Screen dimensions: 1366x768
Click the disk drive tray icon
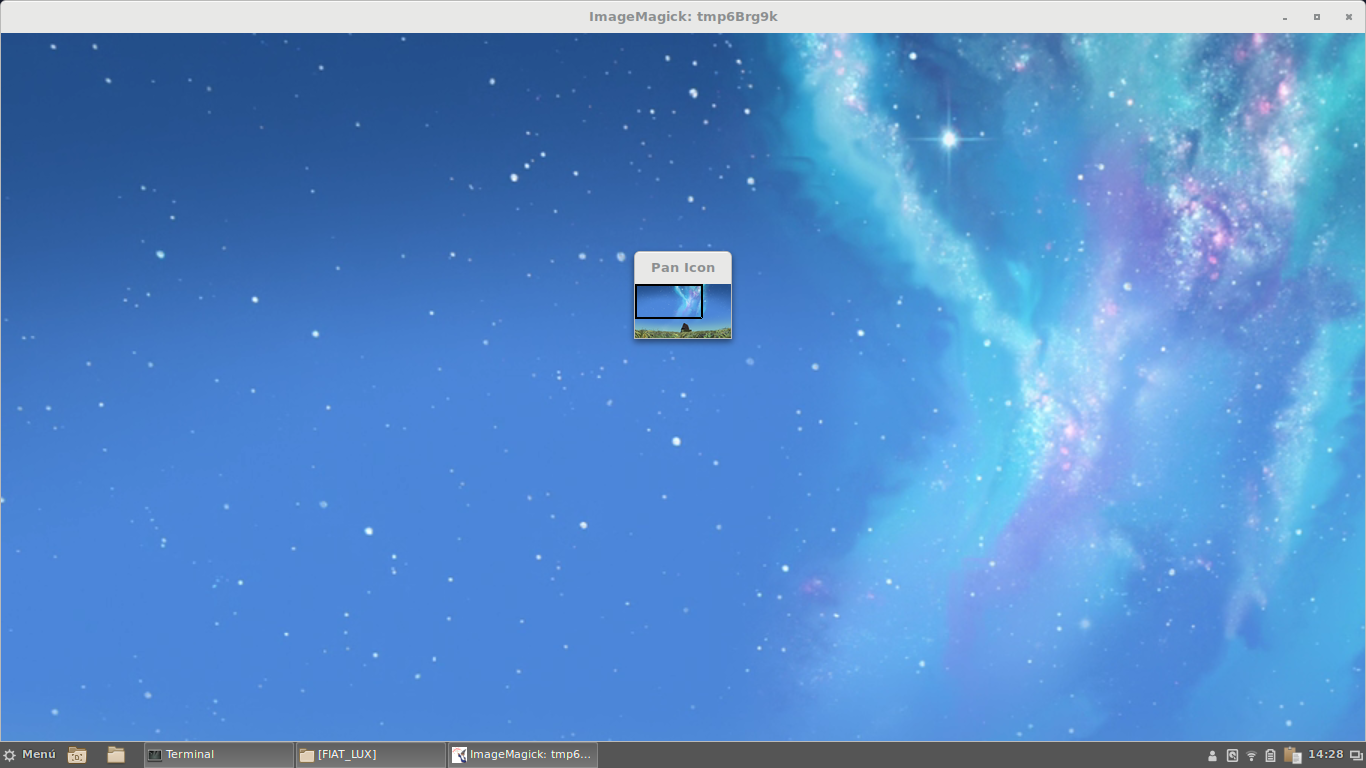tap(1232, 755)
